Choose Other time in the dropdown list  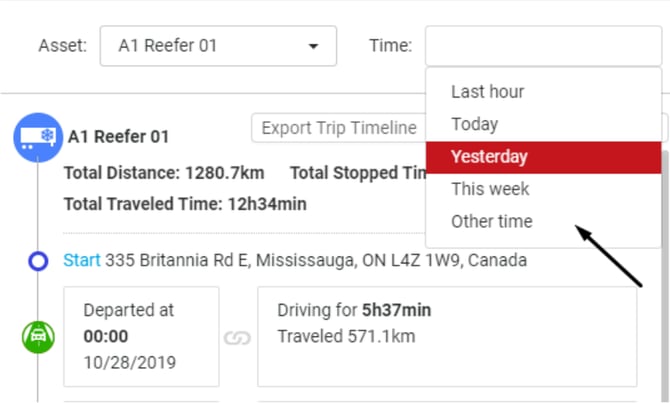[x=492, y=221]
